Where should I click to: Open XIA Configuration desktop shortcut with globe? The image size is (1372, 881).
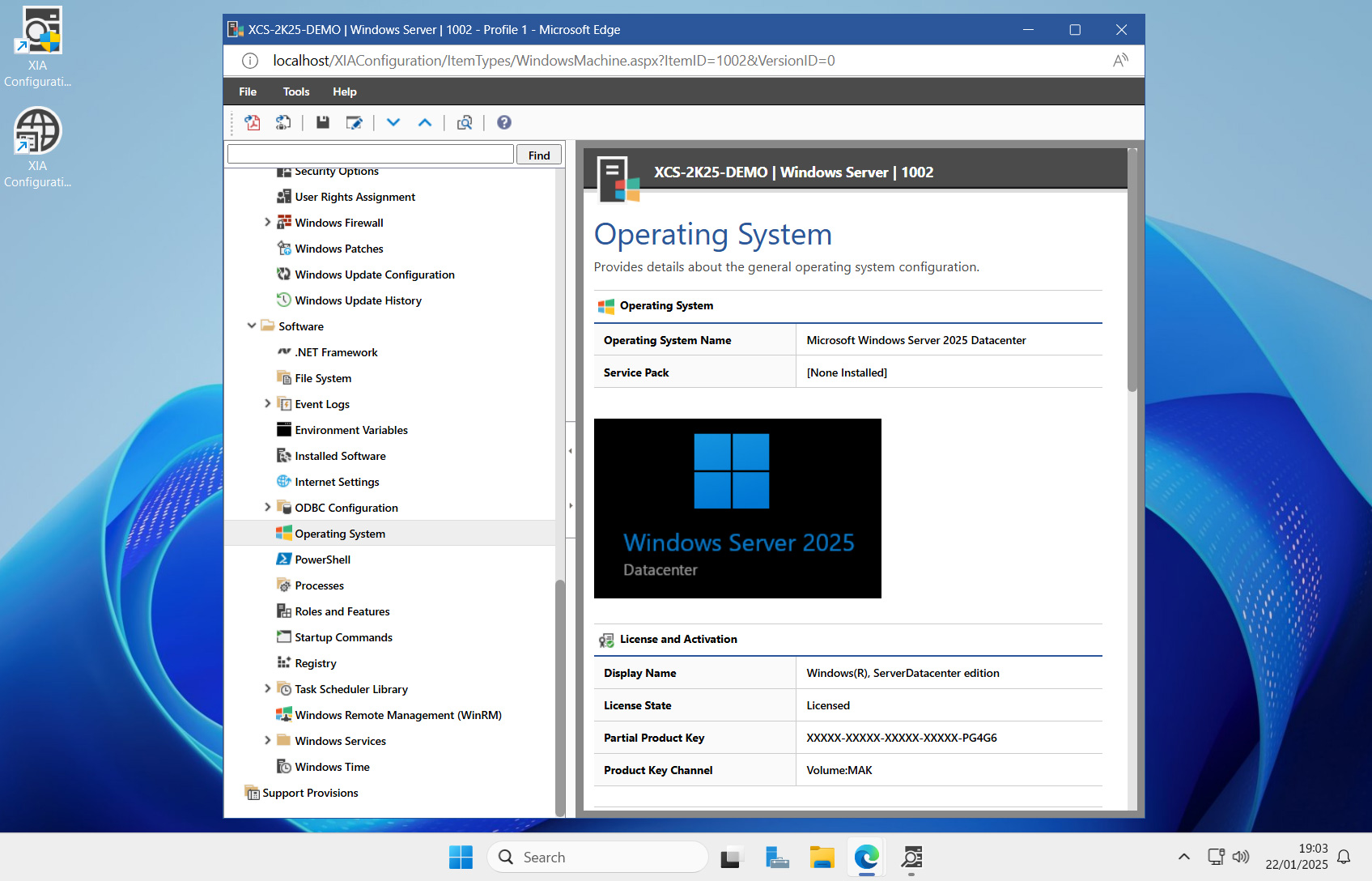[x=37, y=148]
